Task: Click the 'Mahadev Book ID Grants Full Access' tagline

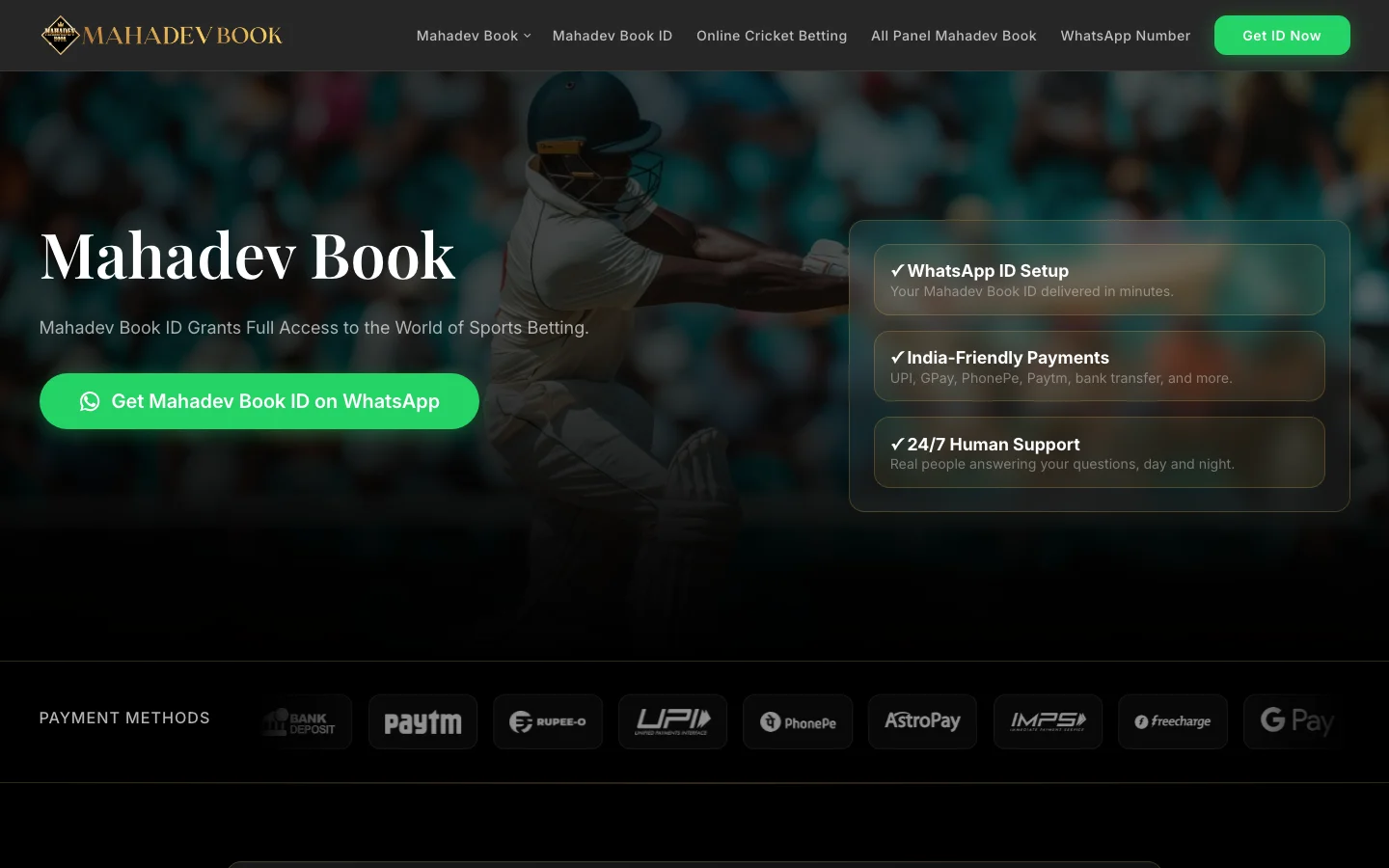Action: click(314, 328)
